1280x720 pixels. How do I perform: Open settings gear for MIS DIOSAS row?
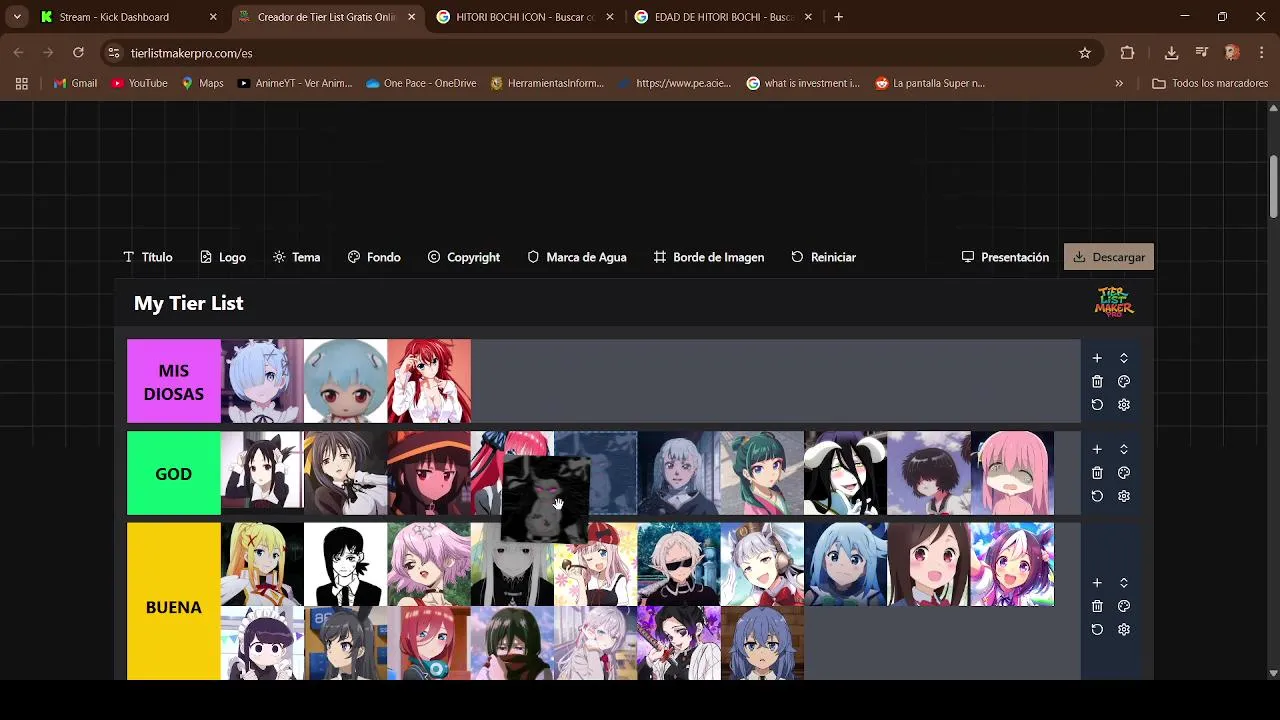coord(1124,405)
